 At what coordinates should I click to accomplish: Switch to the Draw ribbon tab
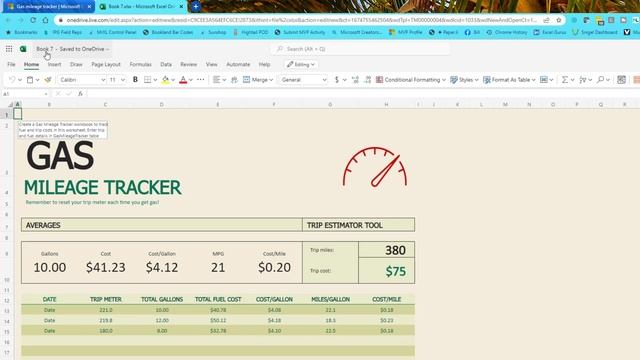tap(76, 64)
